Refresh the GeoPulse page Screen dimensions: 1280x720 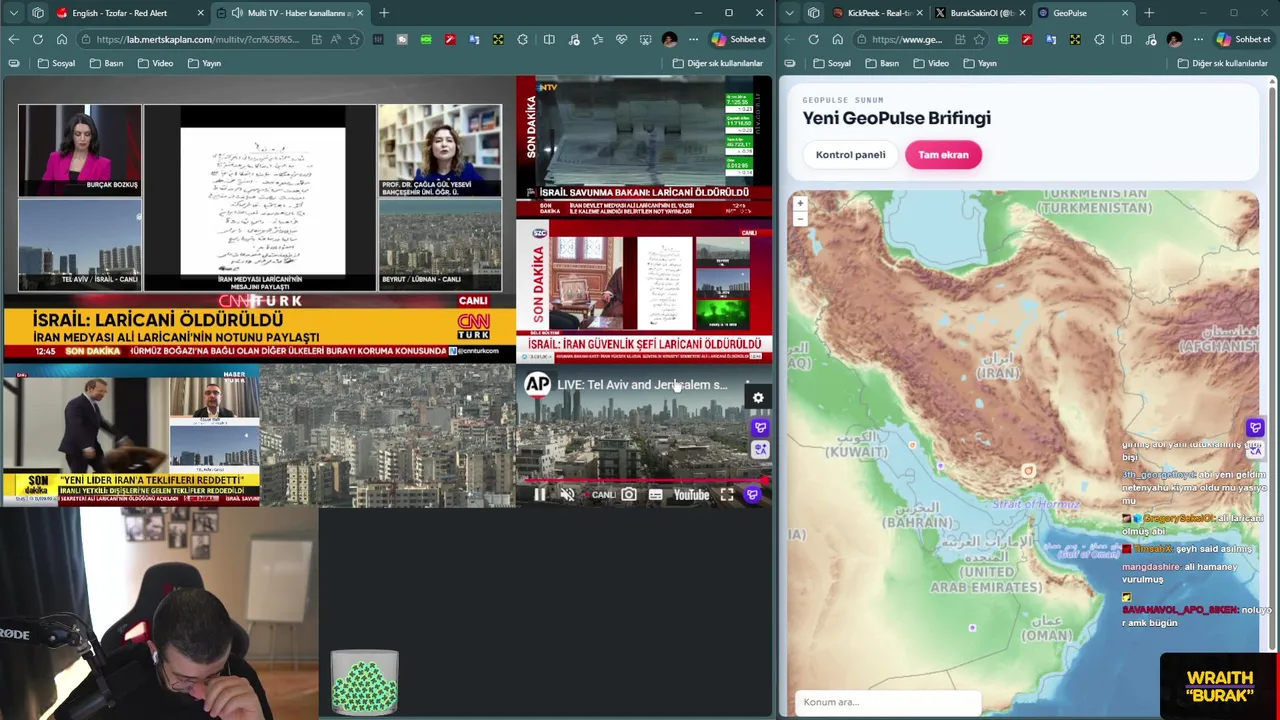813,39
